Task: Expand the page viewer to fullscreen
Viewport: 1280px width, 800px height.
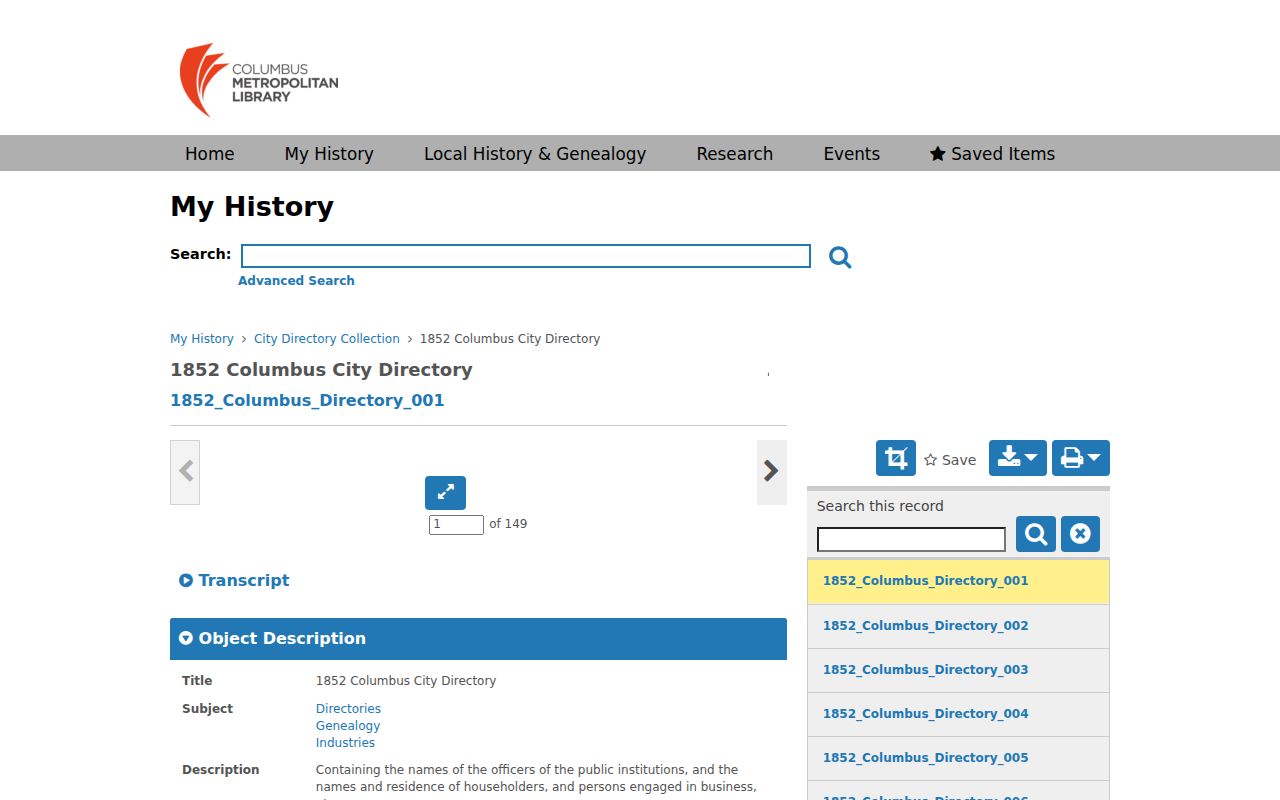Action: (445, 492)
